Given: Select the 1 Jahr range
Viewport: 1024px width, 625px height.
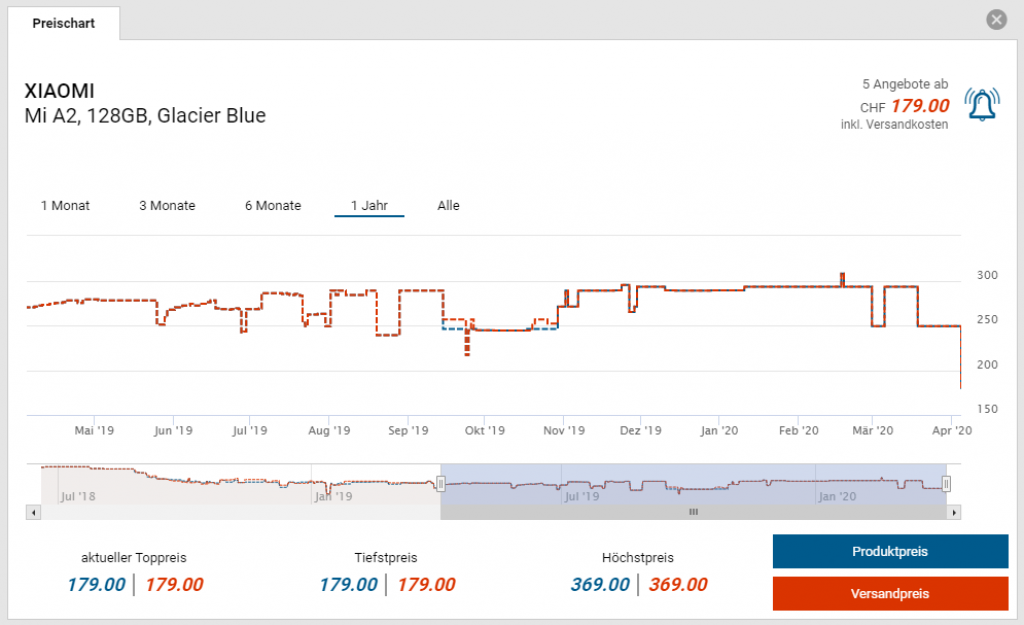Looking at the screenshot, I should [x=369, y=206].
